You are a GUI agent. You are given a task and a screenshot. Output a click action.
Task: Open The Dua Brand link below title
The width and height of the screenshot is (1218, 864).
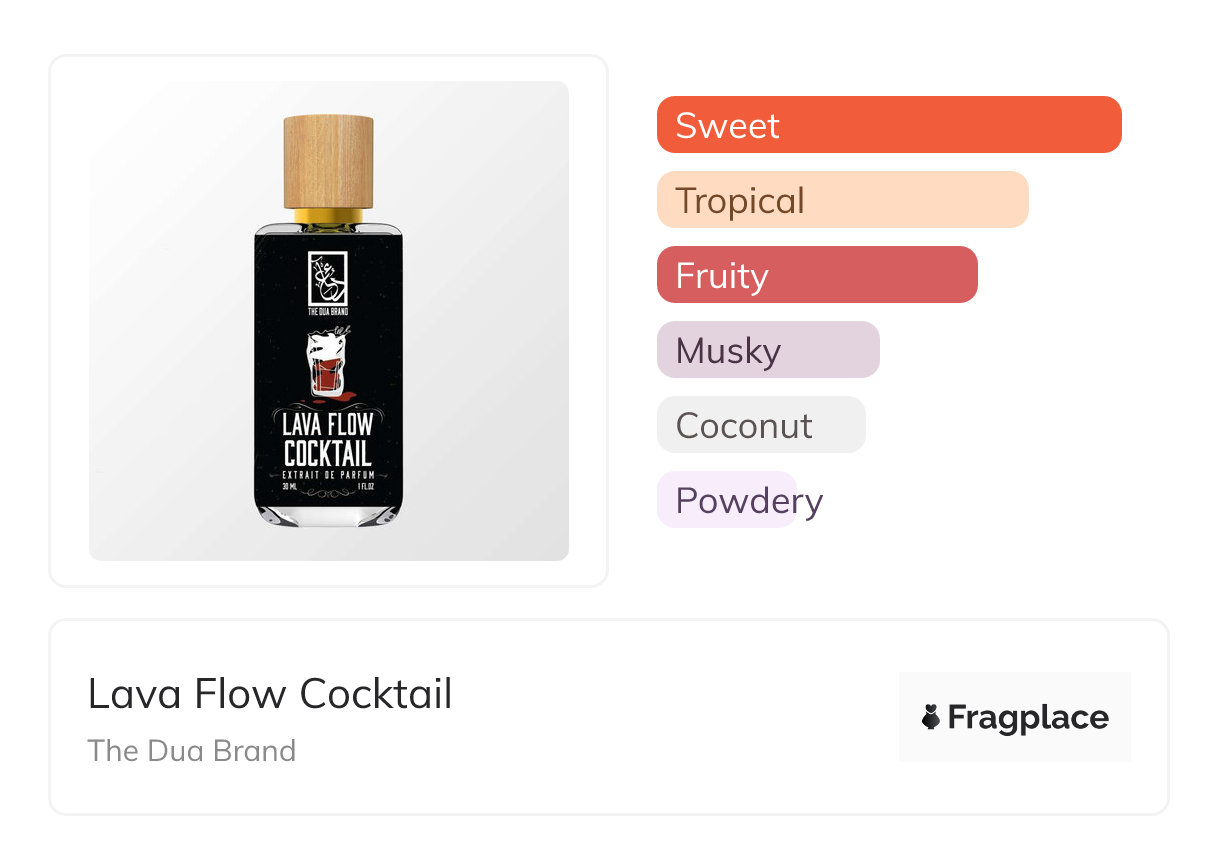(x=192, y=751)
